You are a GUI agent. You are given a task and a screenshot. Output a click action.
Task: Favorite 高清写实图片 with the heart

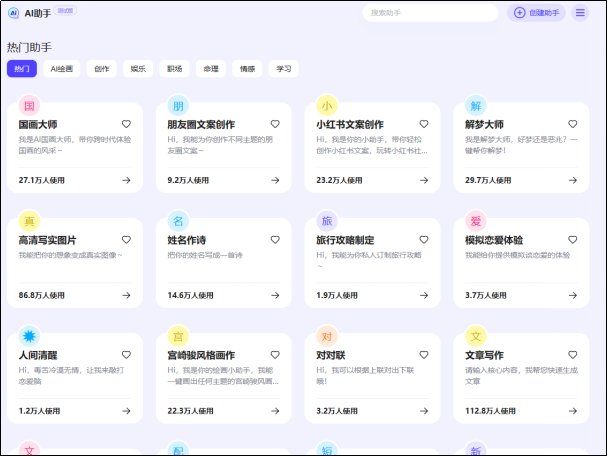[x=126, y=240]
